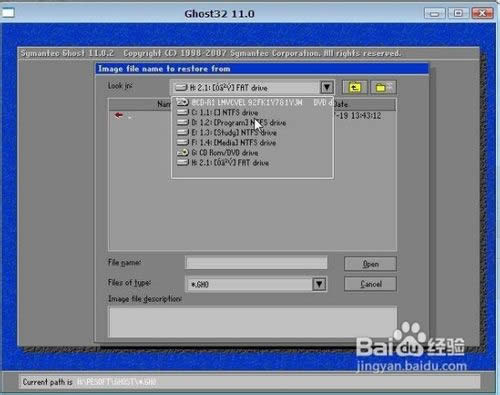Viewport: 500px width, 395px height.
Task: Click the create new folder icon
Action: click(x=383, y=87)
